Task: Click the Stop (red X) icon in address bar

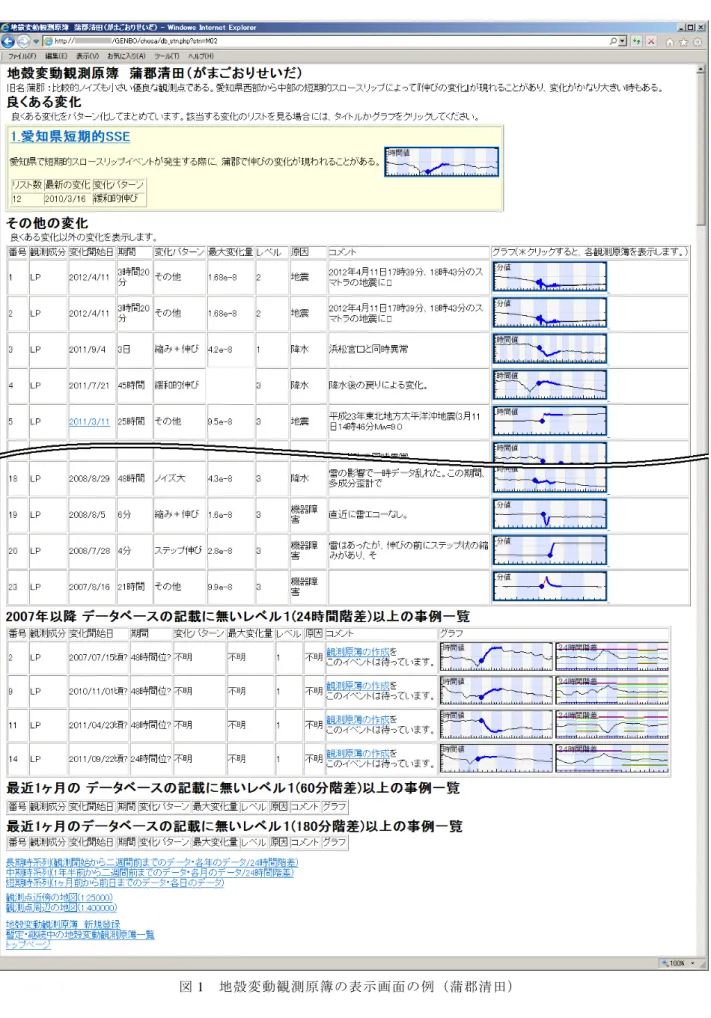Action: (x=651, y=42)
